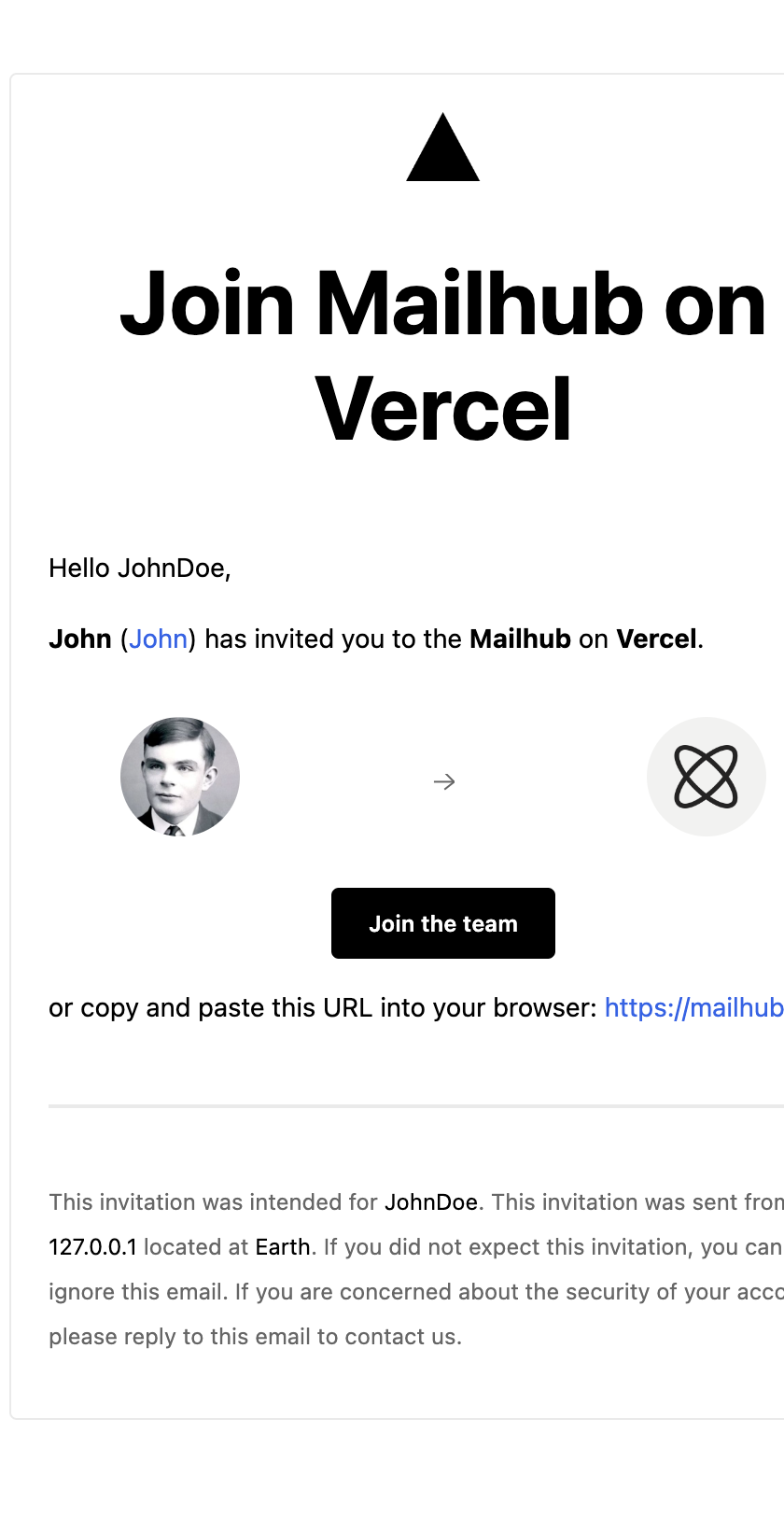The image size is (784, 1531).
Task: Click the horizontal divider line
Action: pyautogui.click(x=416, y=1106)
